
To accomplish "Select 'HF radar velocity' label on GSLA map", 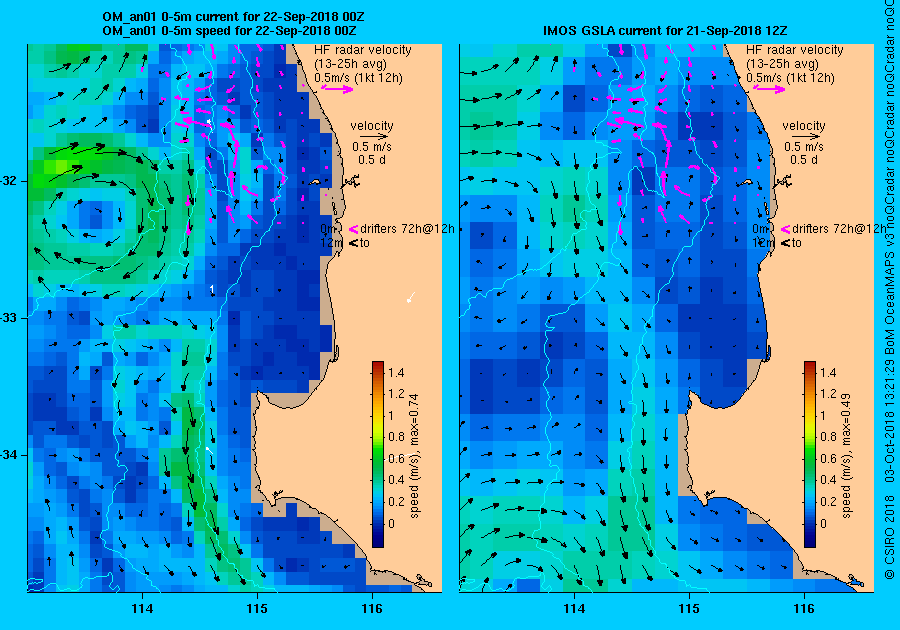I will point(795,50).
